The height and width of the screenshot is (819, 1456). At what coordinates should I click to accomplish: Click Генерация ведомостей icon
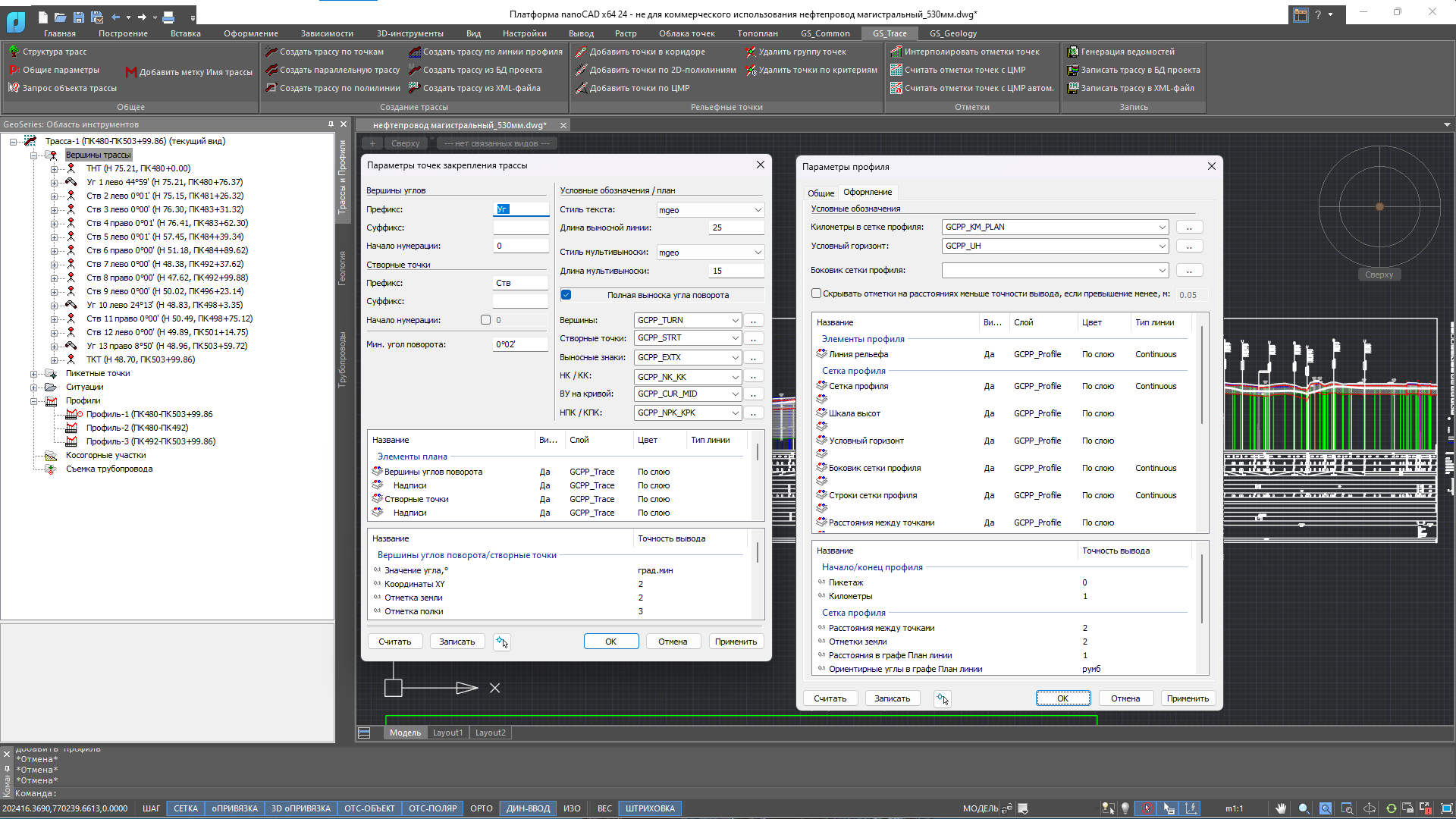tap(1073, 52)
